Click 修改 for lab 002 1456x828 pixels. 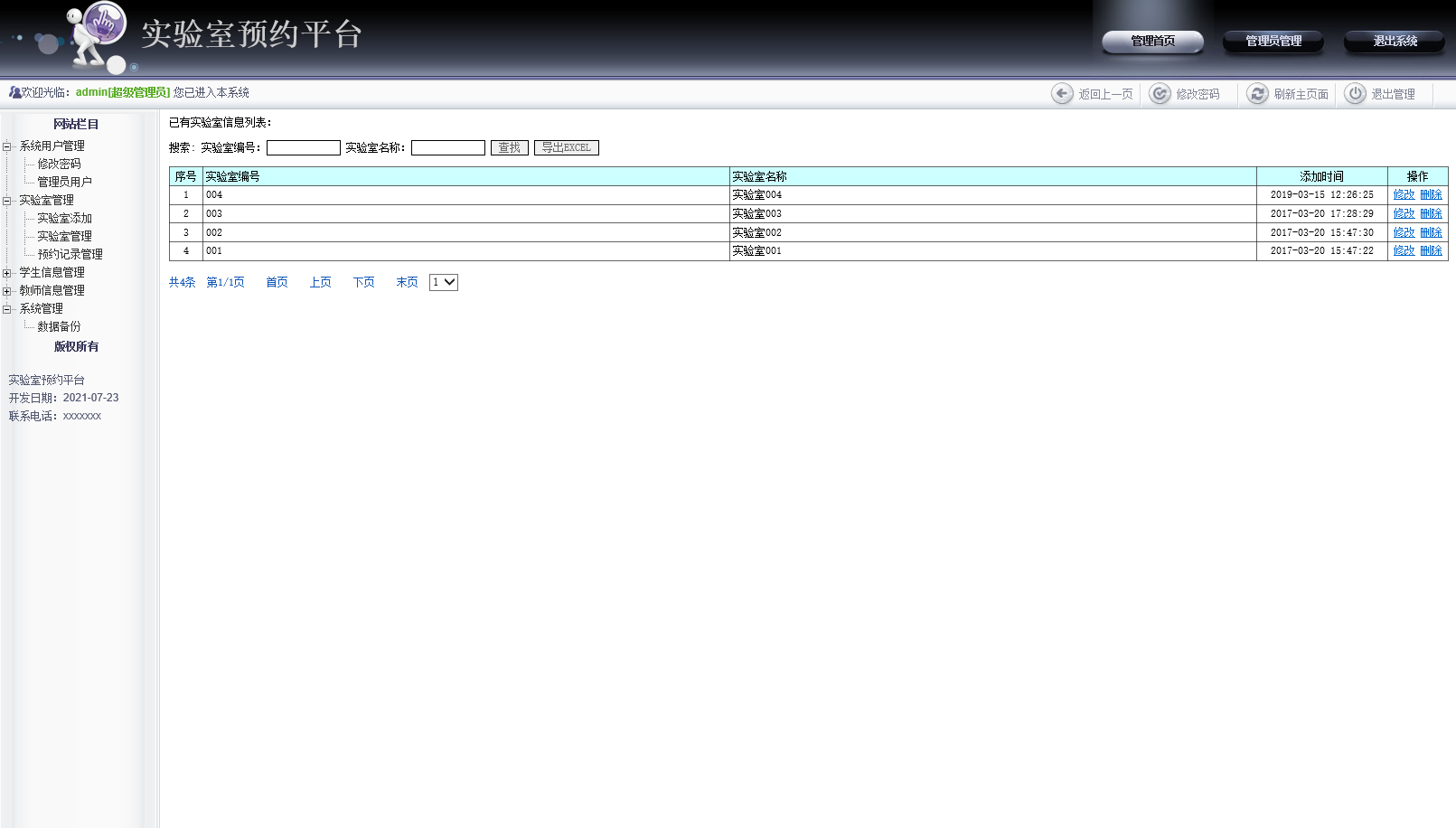(1404, 232)
